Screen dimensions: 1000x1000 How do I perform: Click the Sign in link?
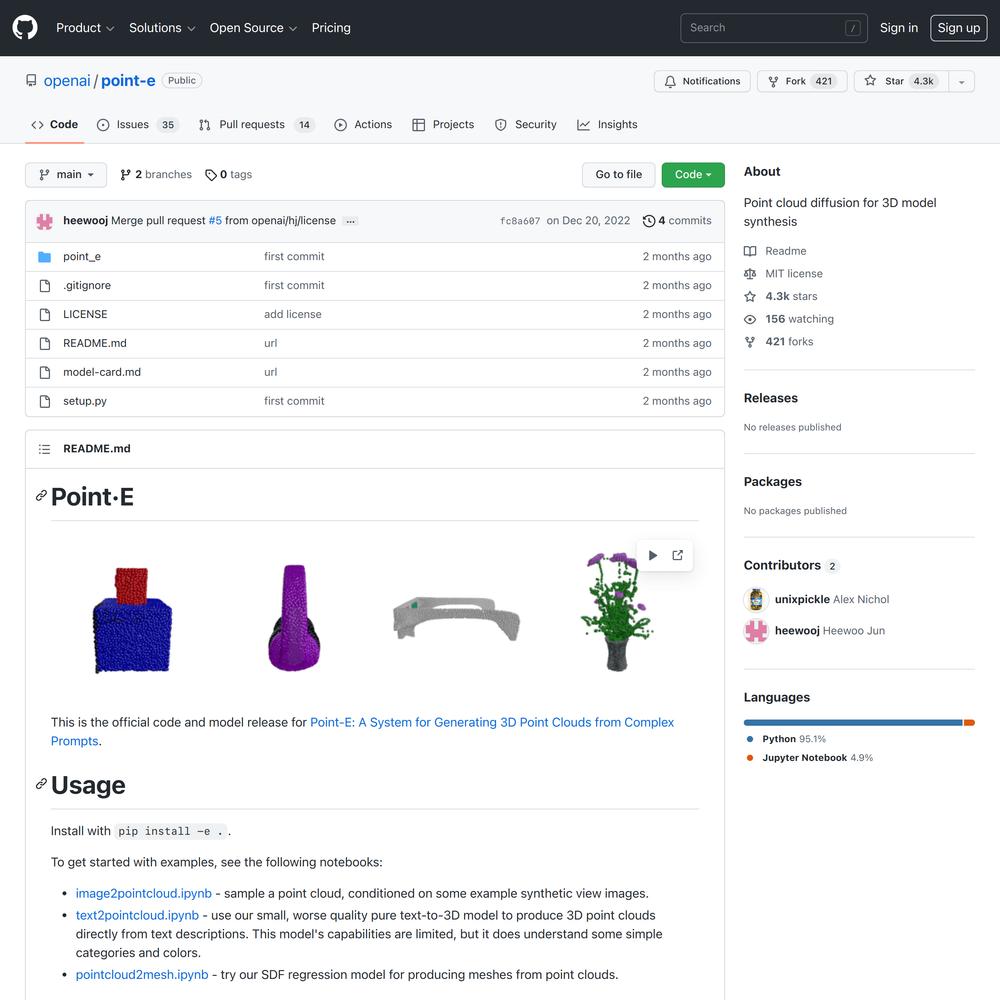pos(899,28)
